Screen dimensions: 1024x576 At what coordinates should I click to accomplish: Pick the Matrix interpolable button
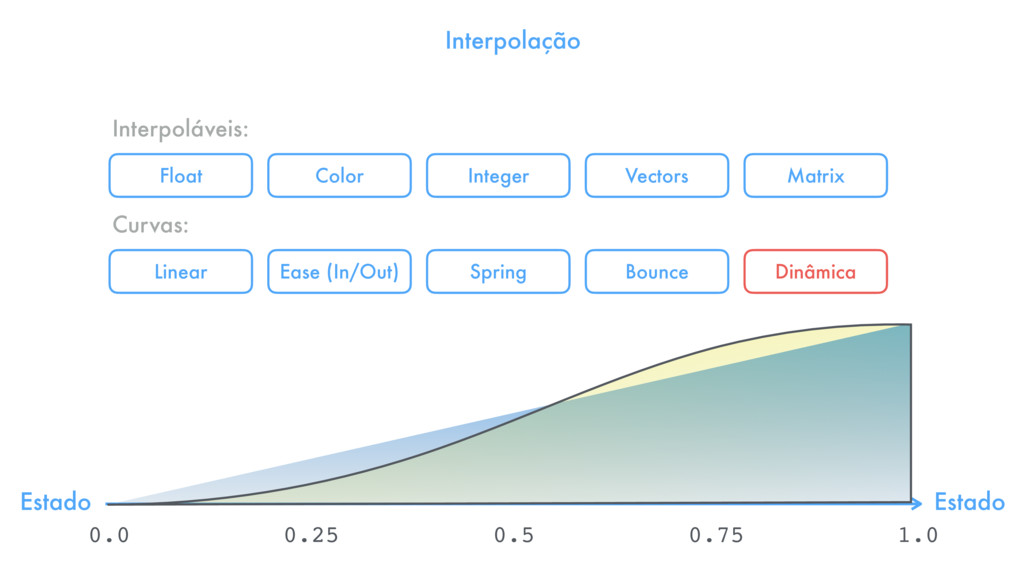tap(816, 176)
